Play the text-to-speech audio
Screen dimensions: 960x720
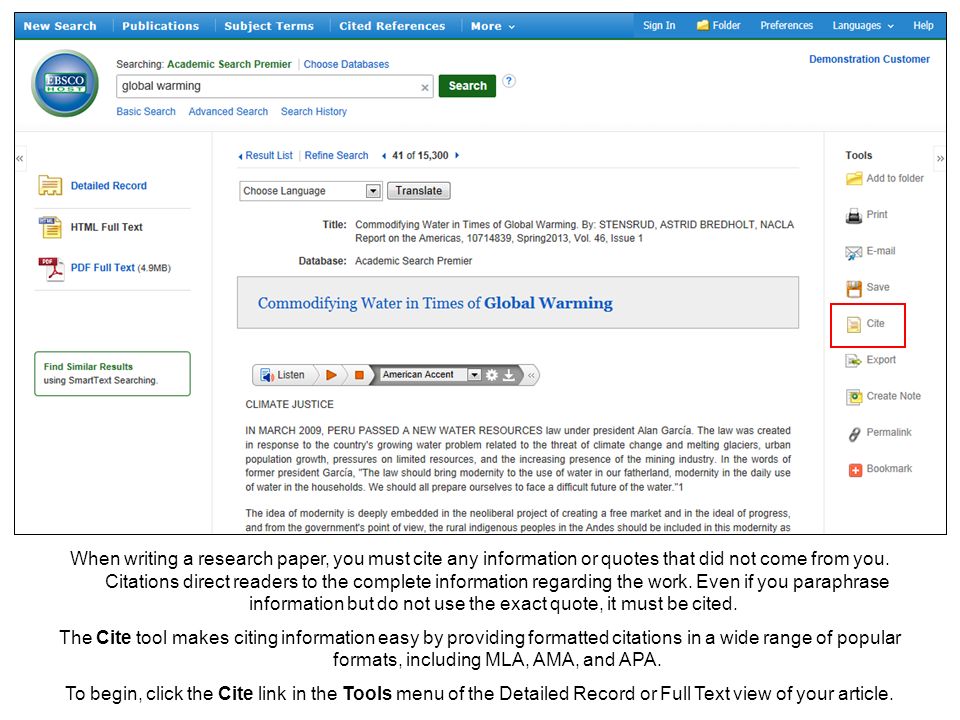[331, 375]
